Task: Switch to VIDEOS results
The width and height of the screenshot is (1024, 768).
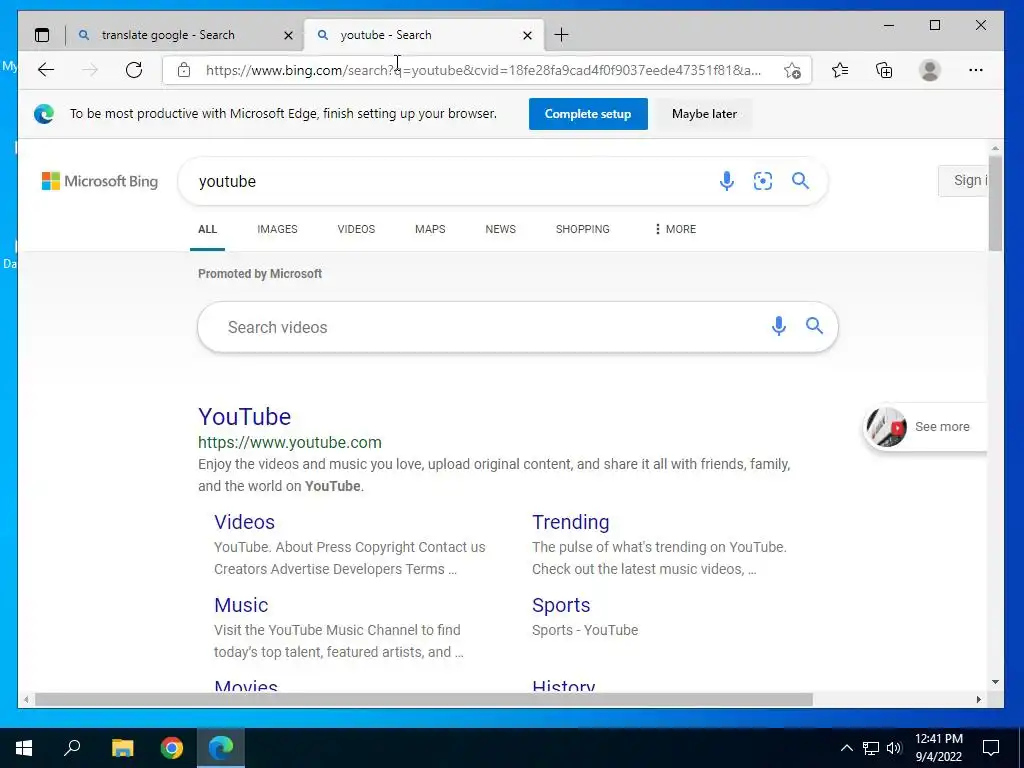Action: (356, 229)
